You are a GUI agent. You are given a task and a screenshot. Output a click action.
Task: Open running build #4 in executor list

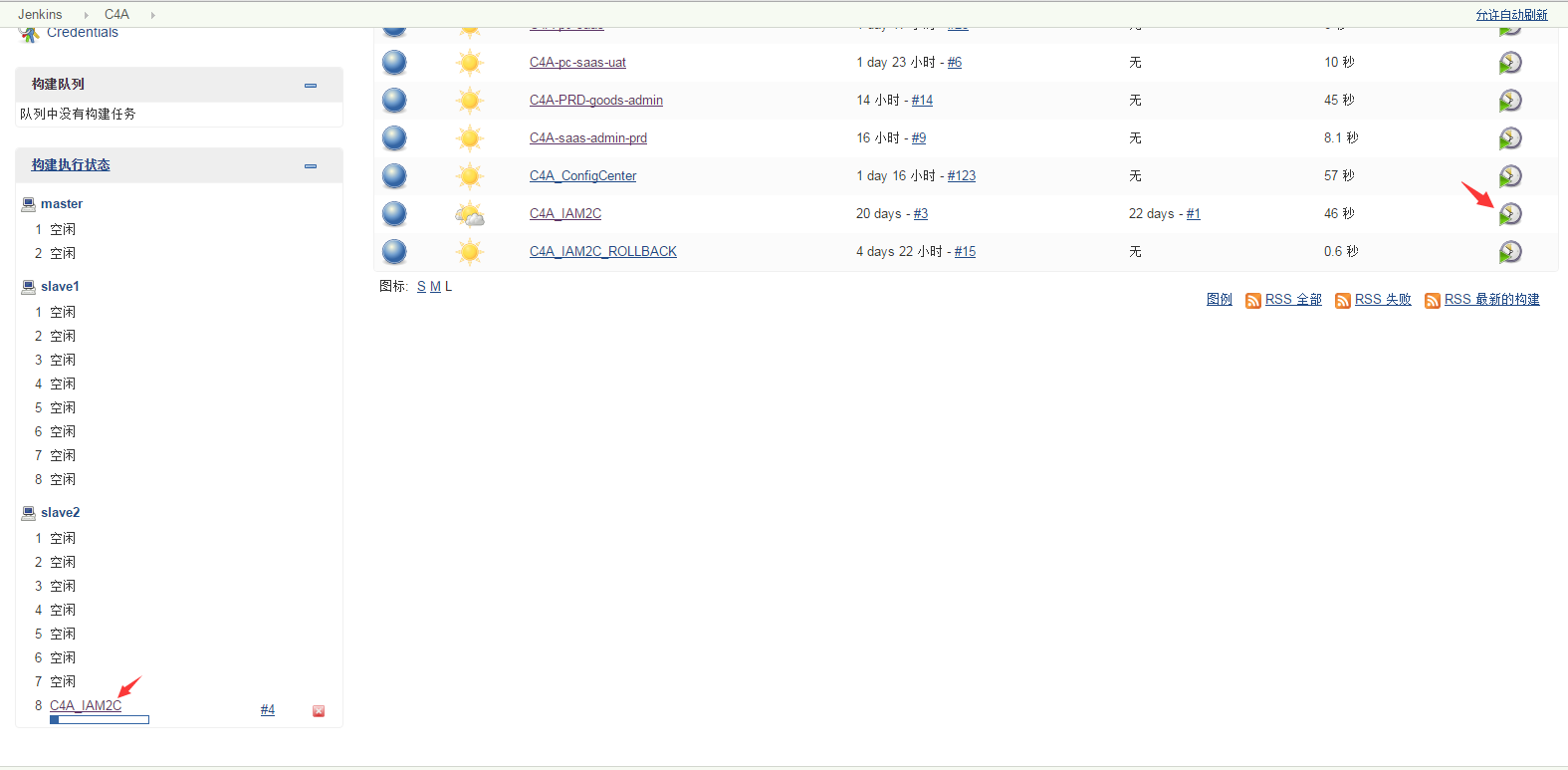click(x=268, y=710)
